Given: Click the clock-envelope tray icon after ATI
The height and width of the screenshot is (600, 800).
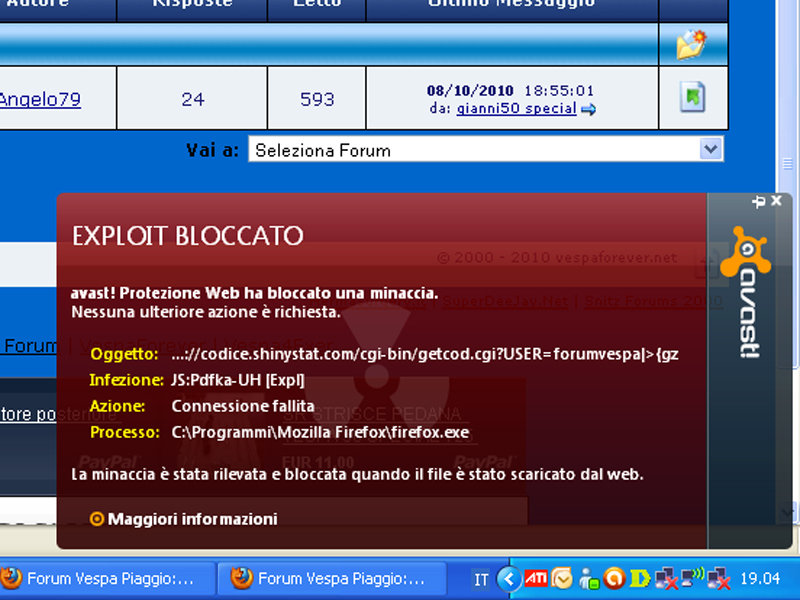Looking at the screenshot, I should tap(562, 579).
